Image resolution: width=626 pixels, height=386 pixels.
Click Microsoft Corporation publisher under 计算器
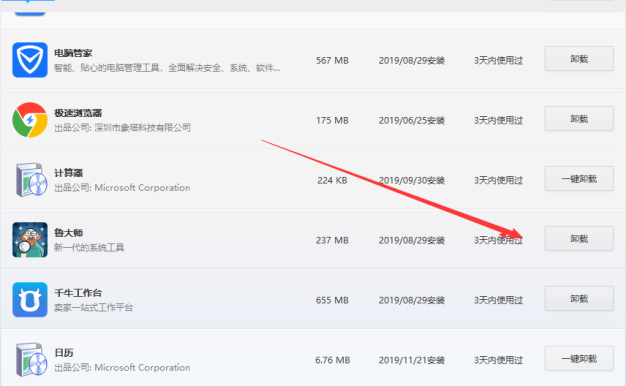[x=122, y=188]
